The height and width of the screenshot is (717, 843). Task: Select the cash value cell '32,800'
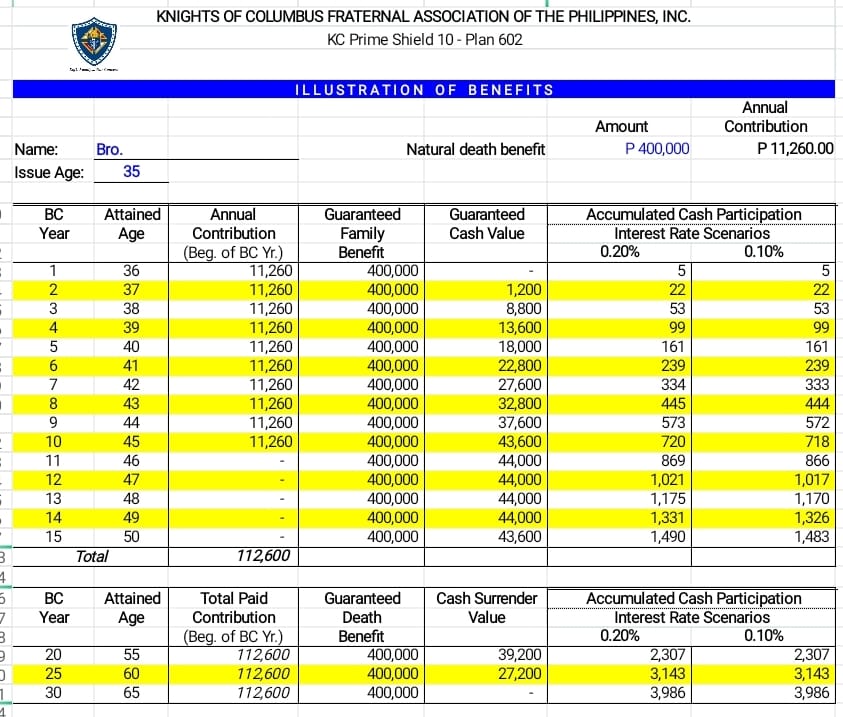click(520, 404)
